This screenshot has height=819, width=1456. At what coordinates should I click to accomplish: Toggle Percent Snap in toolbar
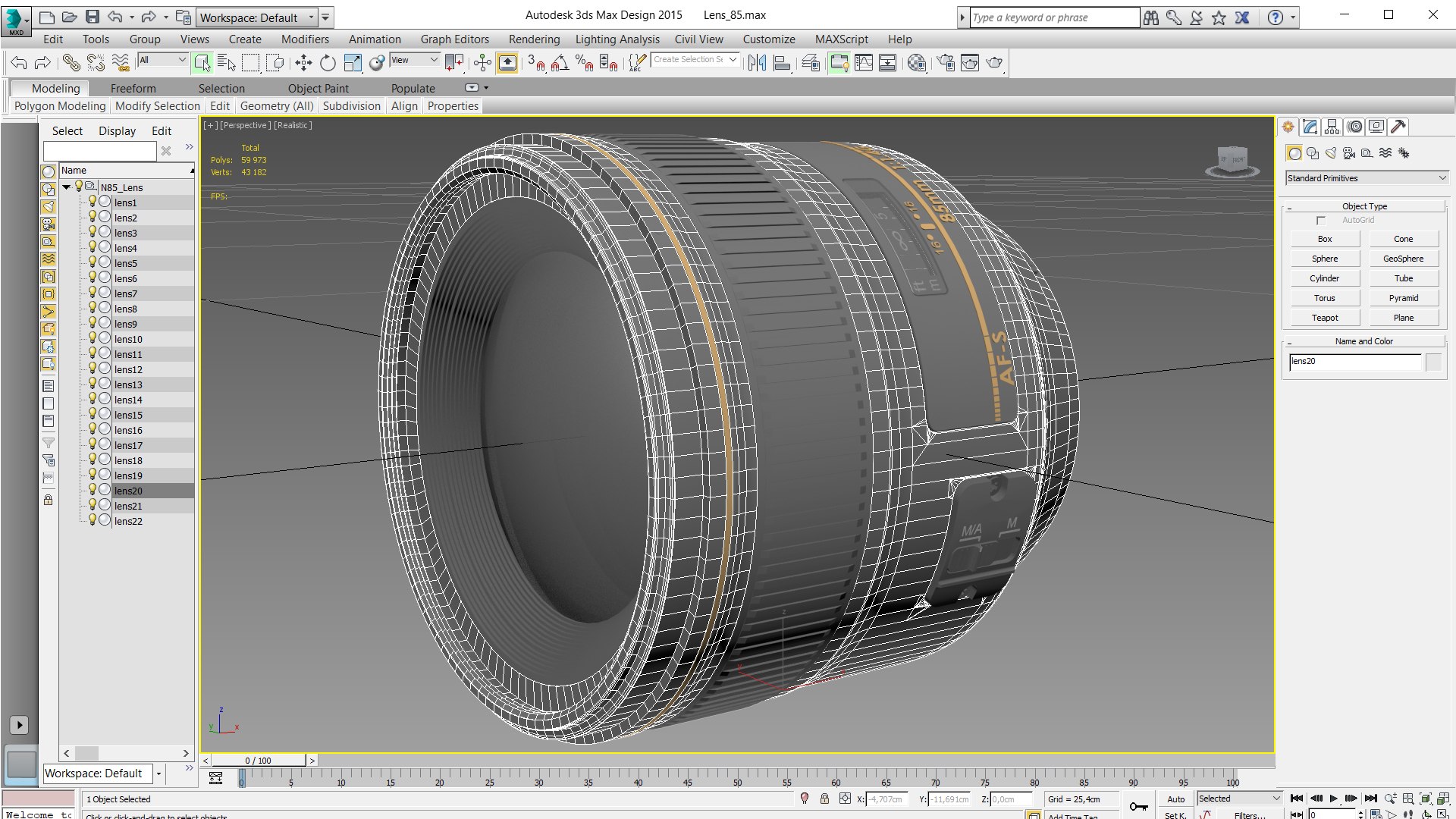pos(584,63)
